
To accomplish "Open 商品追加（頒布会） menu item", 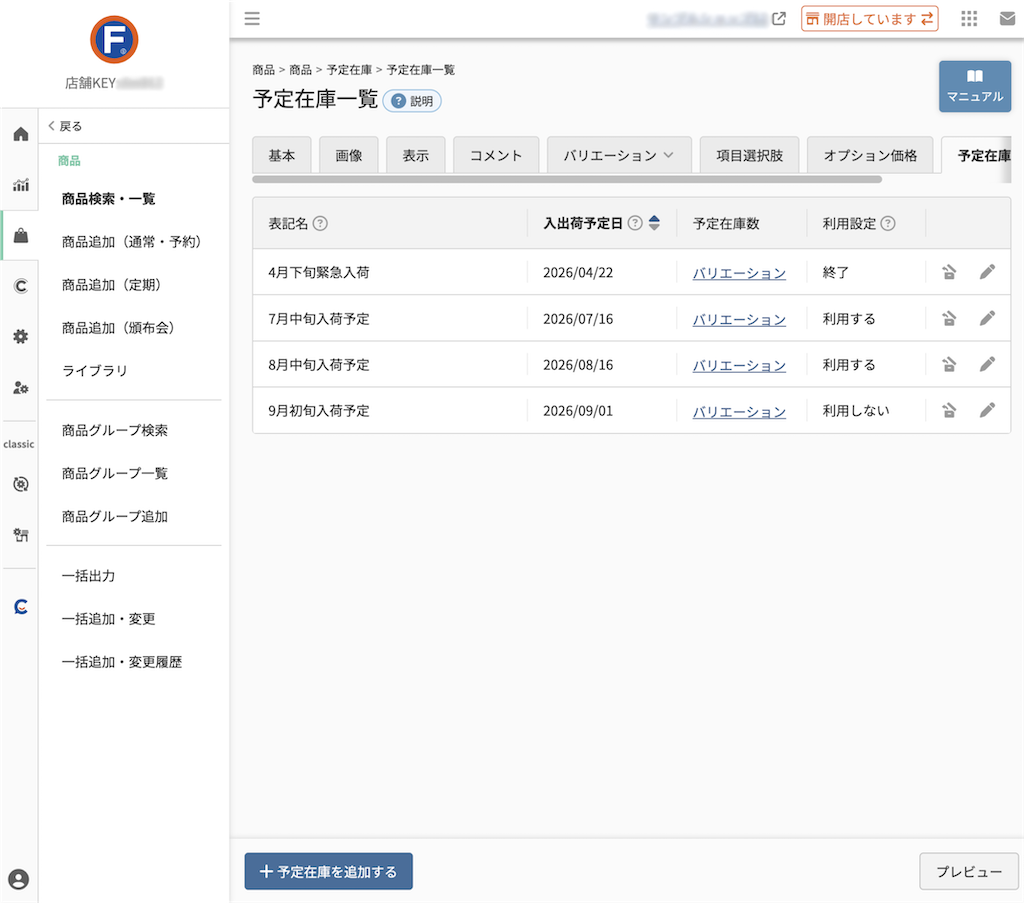I will pyautogui.click(x=118, y=328).
